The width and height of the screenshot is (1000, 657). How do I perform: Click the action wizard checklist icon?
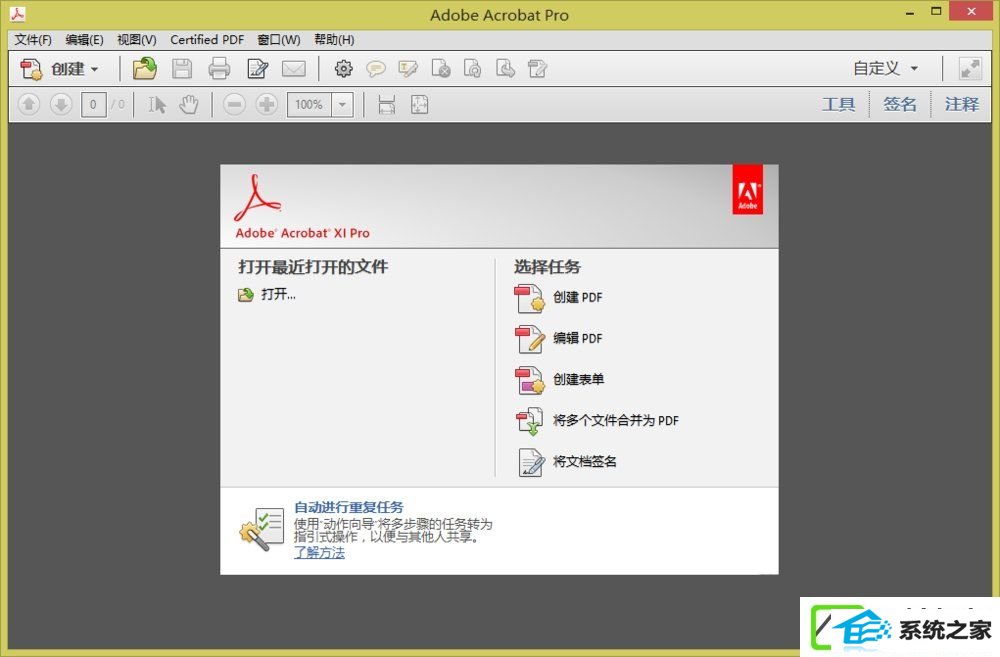tap(261, 528)
